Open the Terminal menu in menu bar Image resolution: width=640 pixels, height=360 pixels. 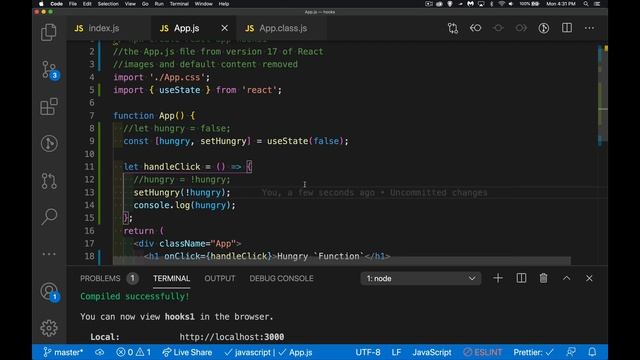(x=179, y=4)
